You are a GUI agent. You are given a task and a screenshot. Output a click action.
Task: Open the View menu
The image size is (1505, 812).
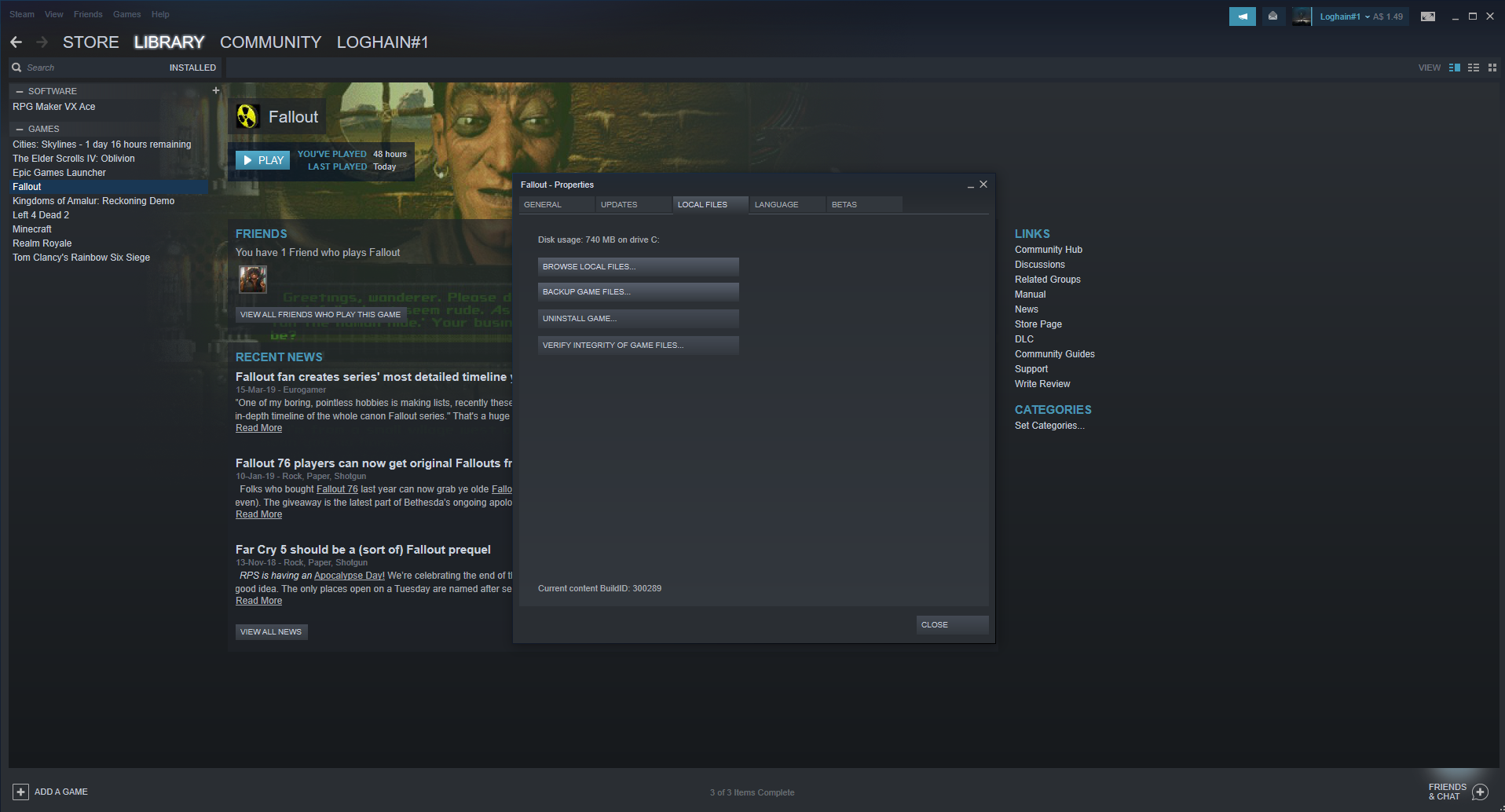pos(54,14)
